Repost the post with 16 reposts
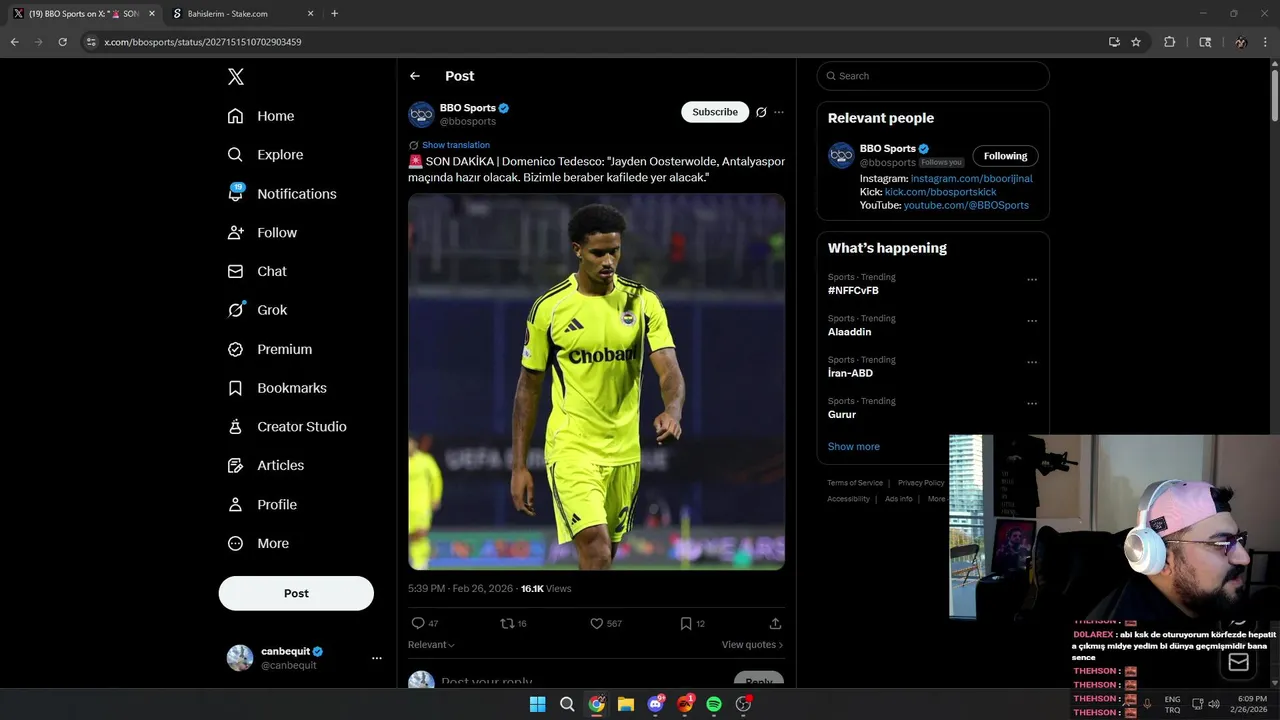The height and width of the screenshot is (720, 1280). click(513, 623)
